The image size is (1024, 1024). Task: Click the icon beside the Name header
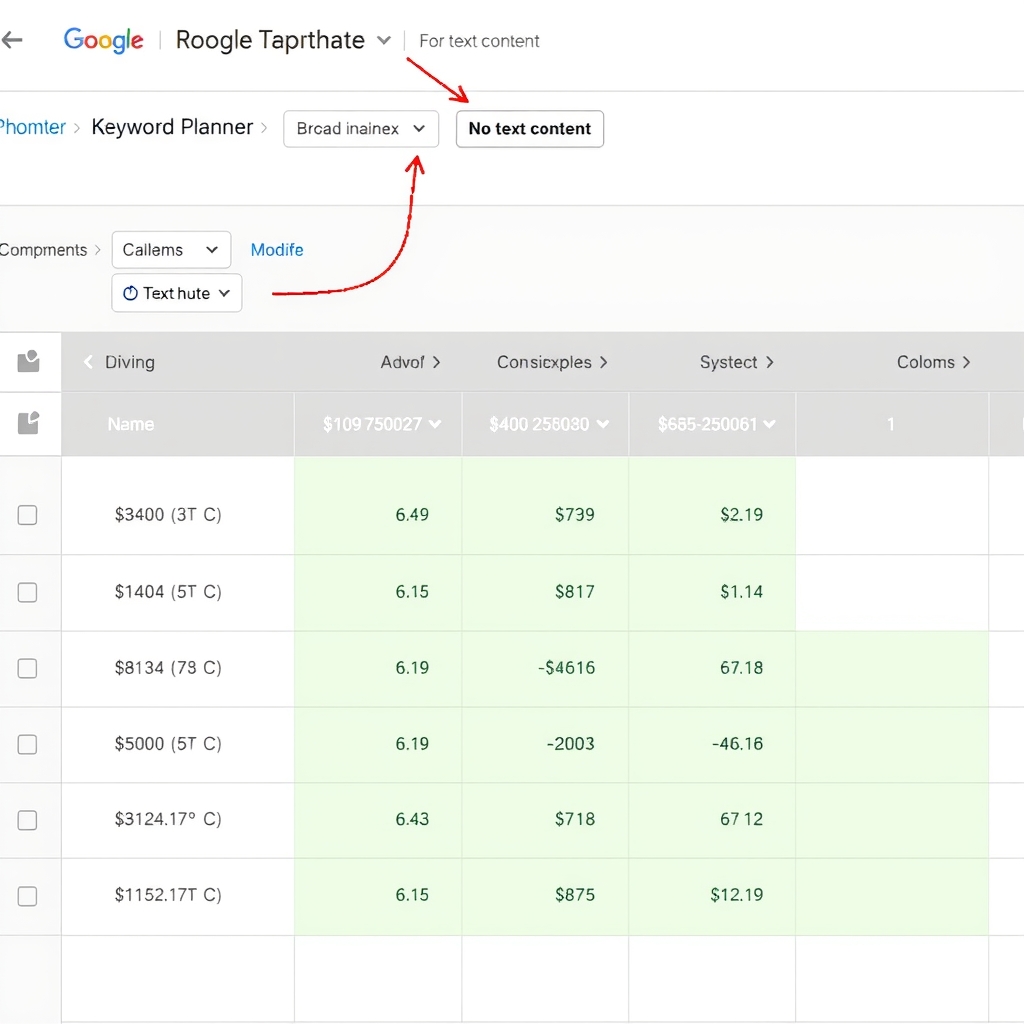[x=28, y=423]
